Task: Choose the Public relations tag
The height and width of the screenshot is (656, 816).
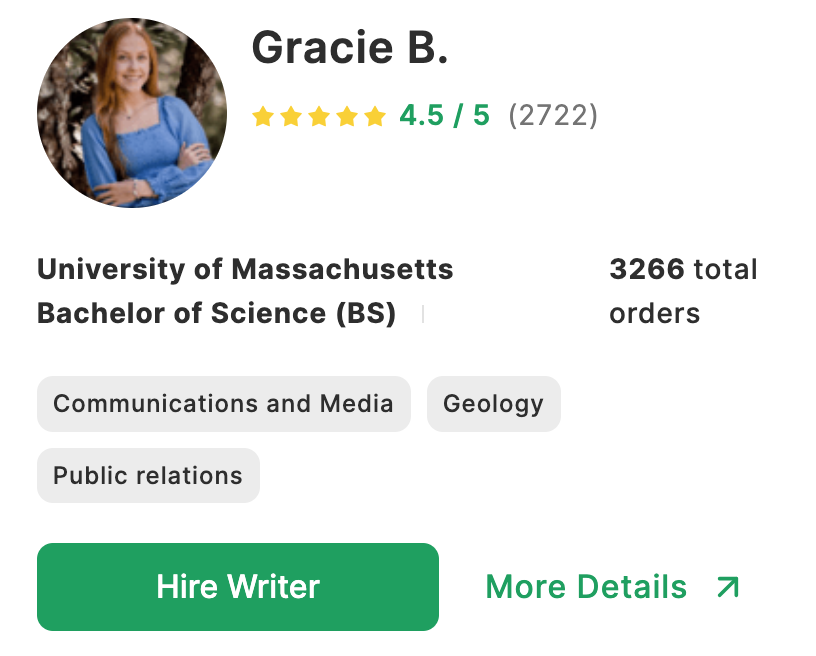Action: pyautogui.click(x=148, y=476)
